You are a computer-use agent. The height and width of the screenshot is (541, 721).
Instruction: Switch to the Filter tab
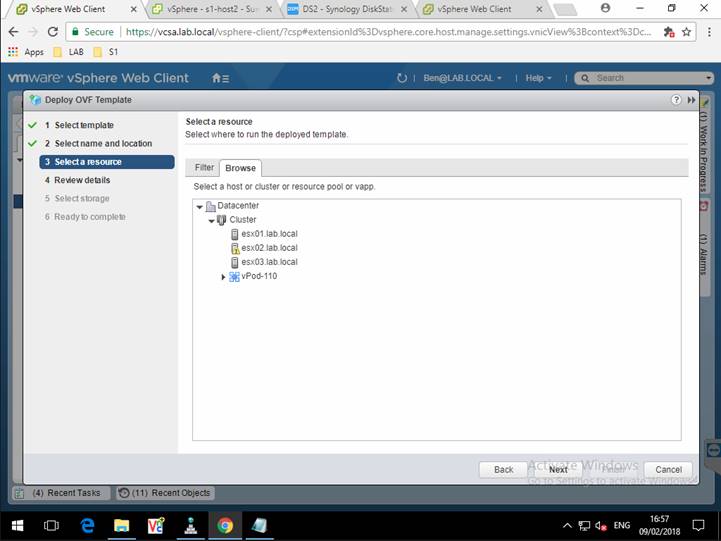tap(204, 168)
